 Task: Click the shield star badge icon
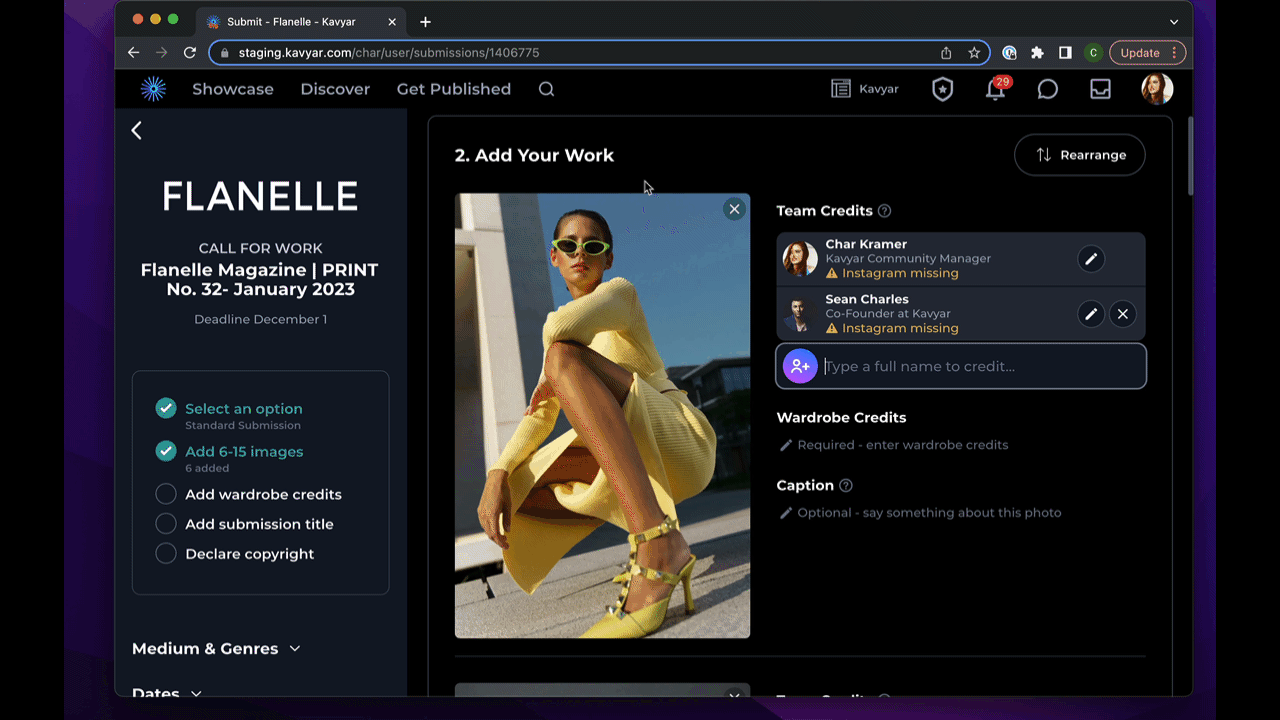pyautogui.click(x=943, y=89)
